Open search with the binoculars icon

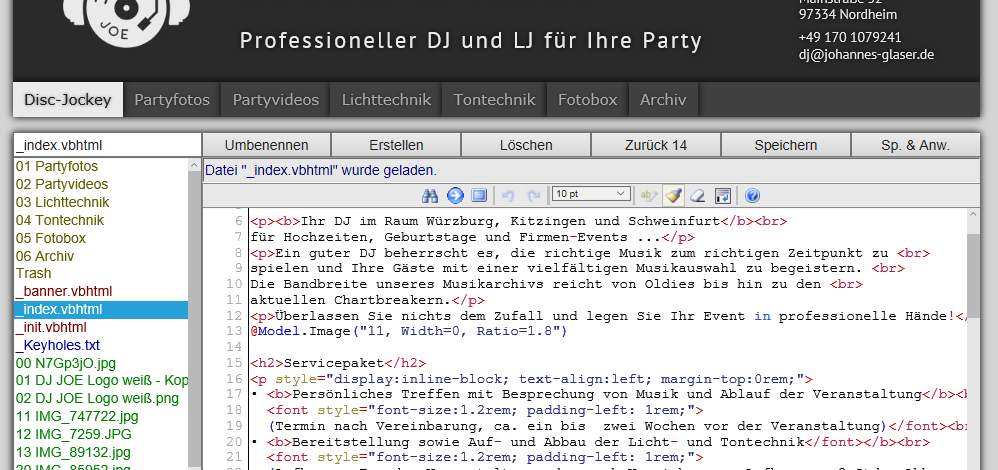(430, 195)
